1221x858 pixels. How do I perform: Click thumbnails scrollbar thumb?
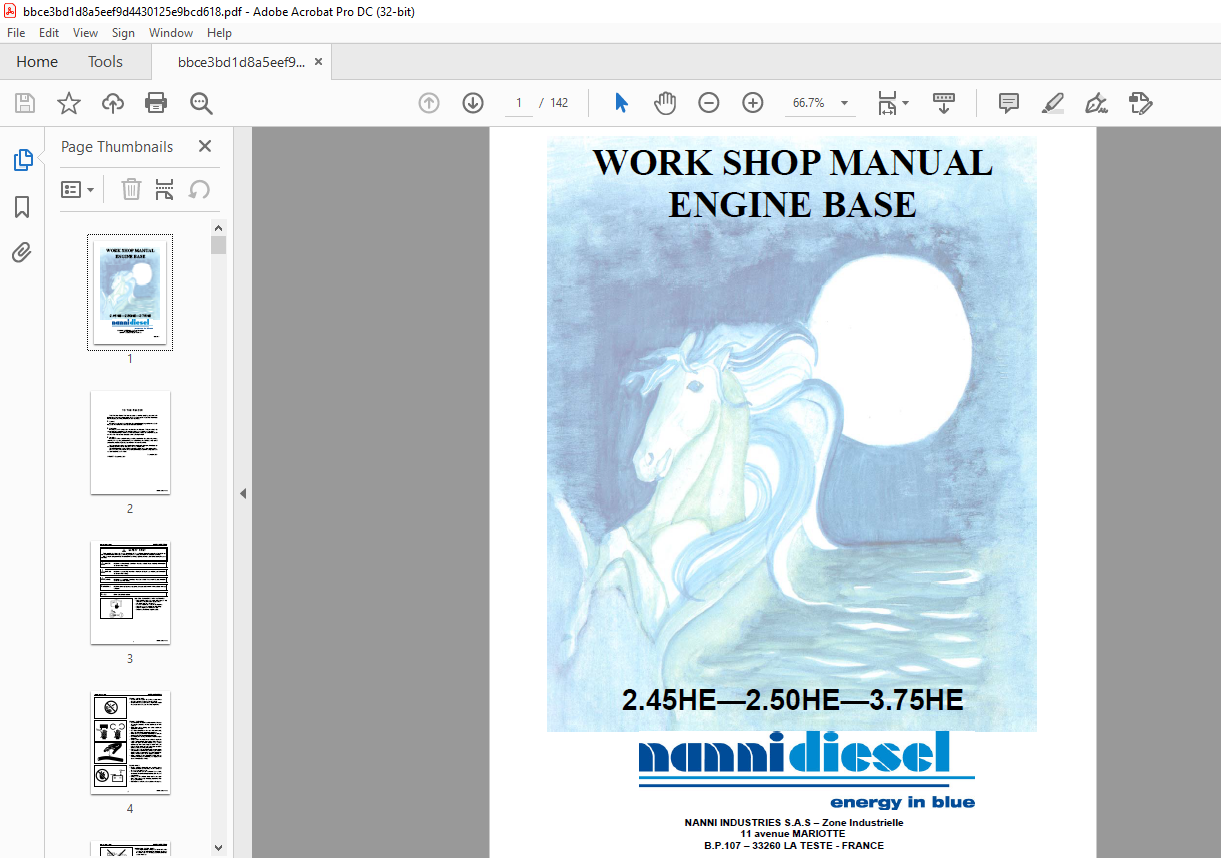coord(219,245)
